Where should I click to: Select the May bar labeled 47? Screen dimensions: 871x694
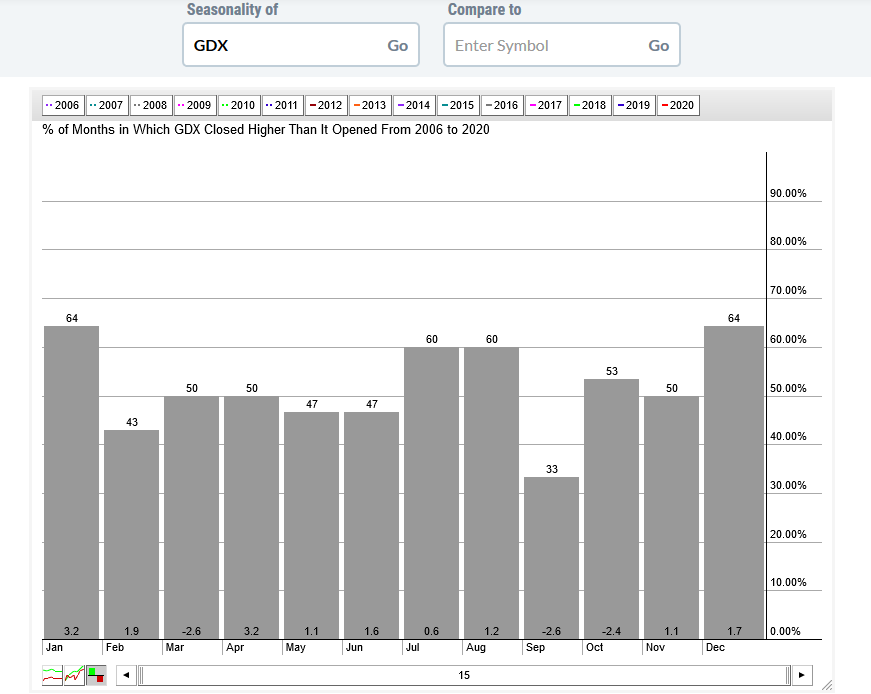pos(312,526)
